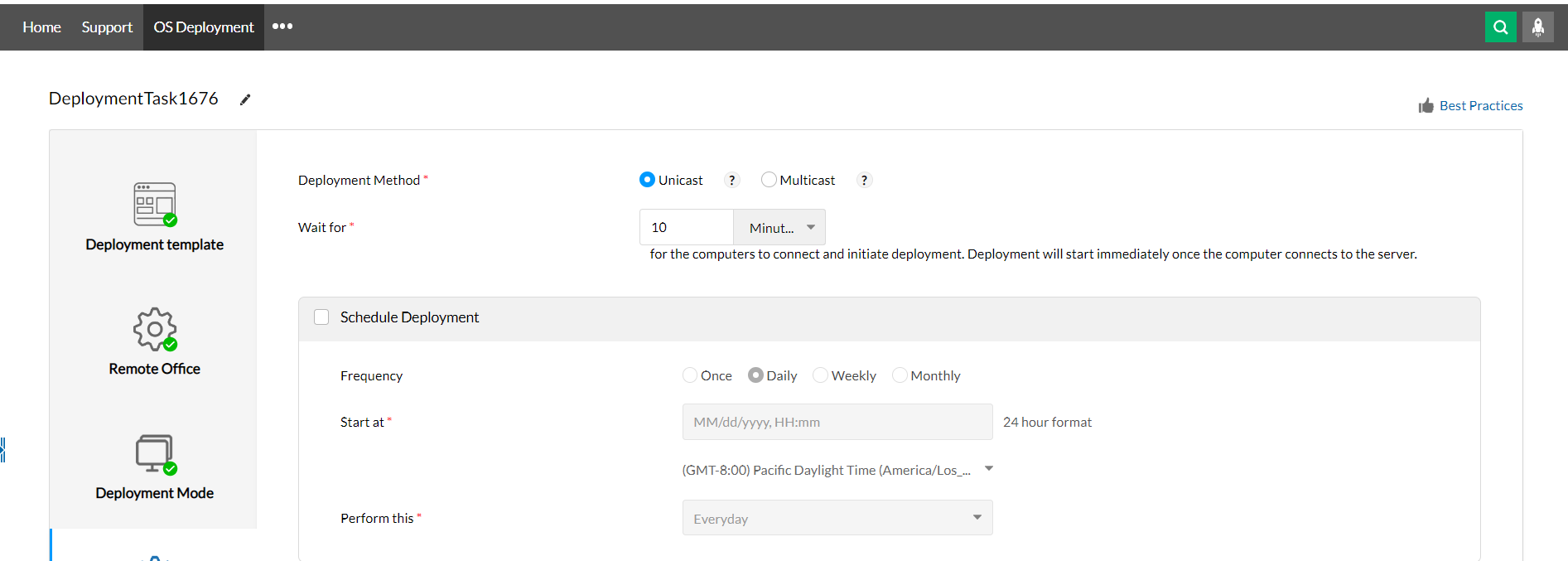This screenshot has width=1568, height=561.
Task: Click the rocket quick launch icon
Action: coord(1537,27)
